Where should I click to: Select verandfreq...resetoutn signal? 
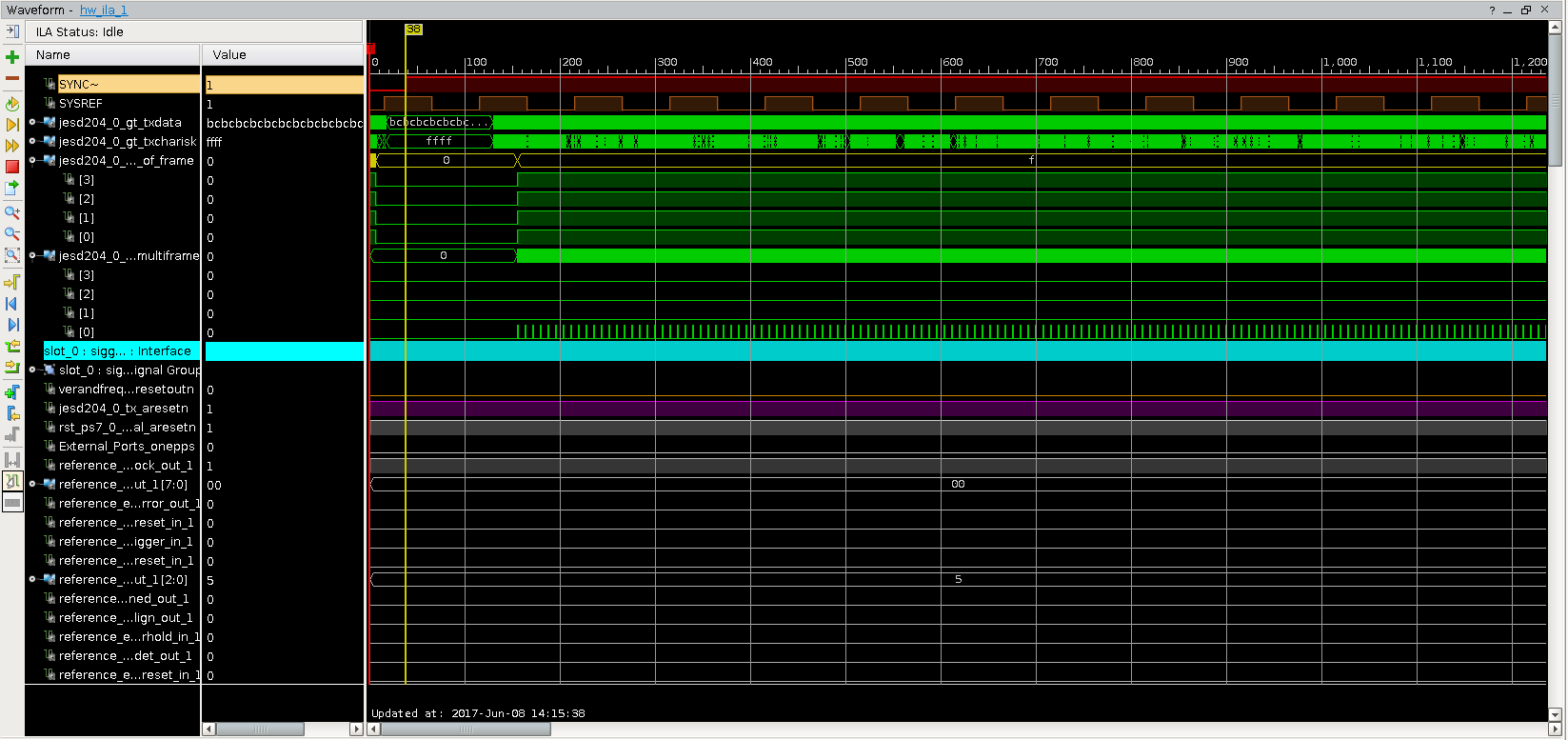[x=127, y=389]
